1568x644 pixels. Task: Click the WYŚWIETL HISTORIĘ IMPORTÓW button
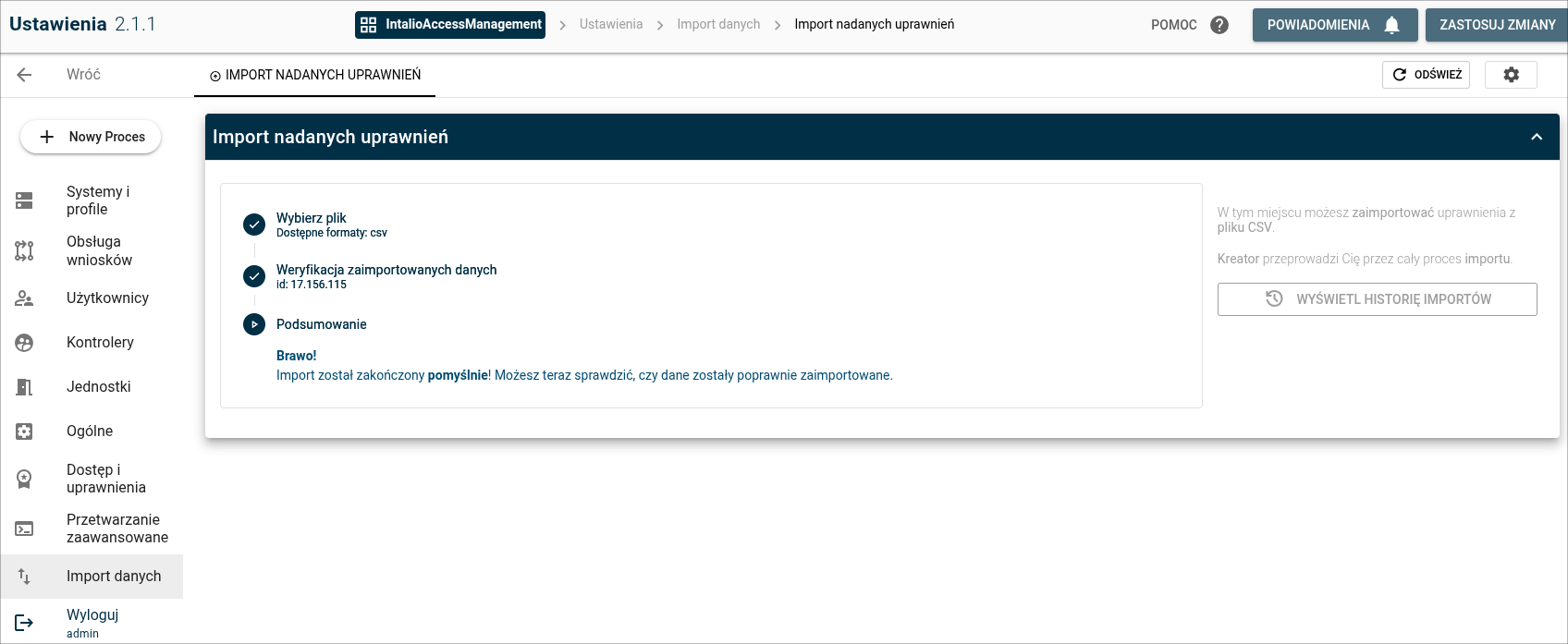1377,299
